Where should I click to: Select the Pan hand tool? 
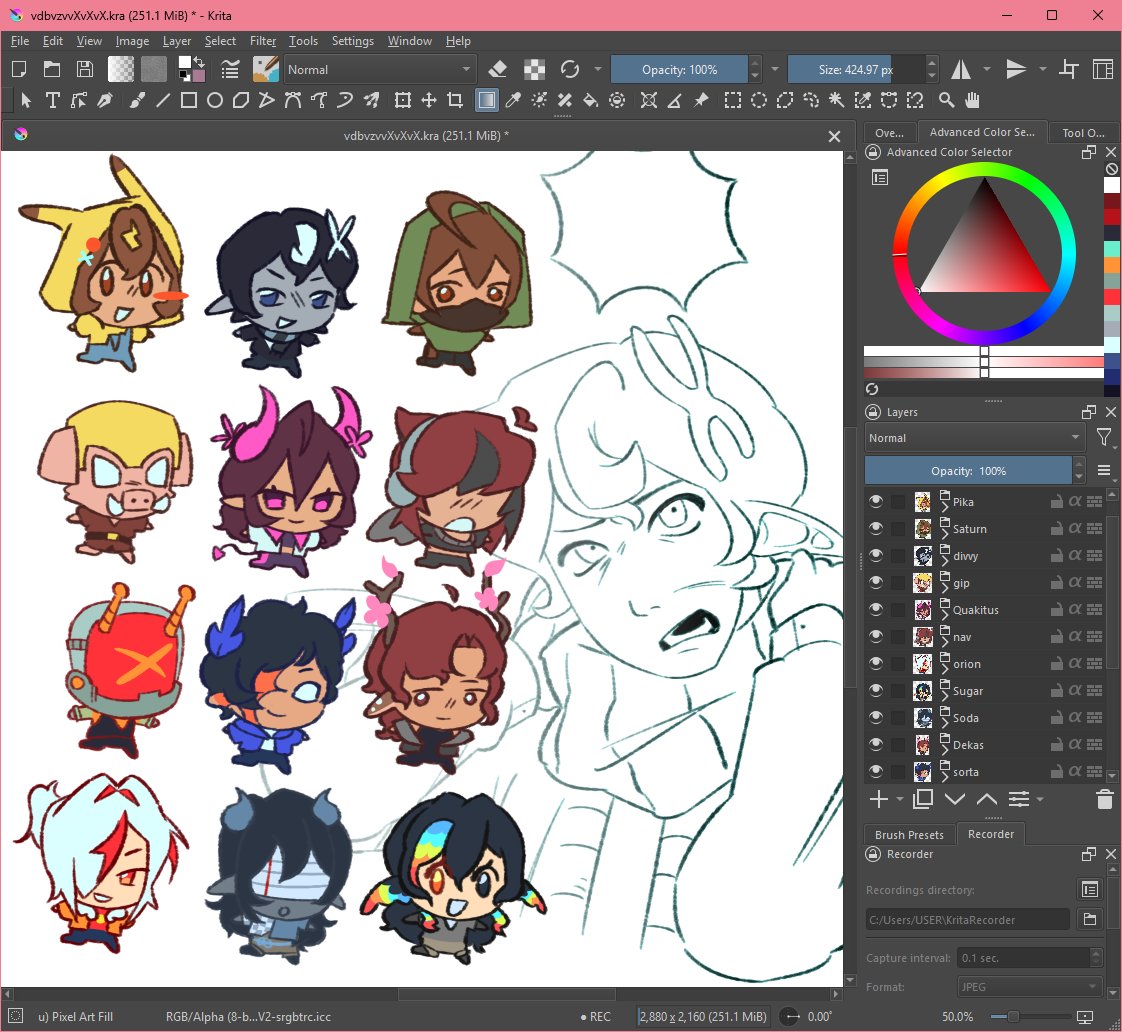coord(972,100)
